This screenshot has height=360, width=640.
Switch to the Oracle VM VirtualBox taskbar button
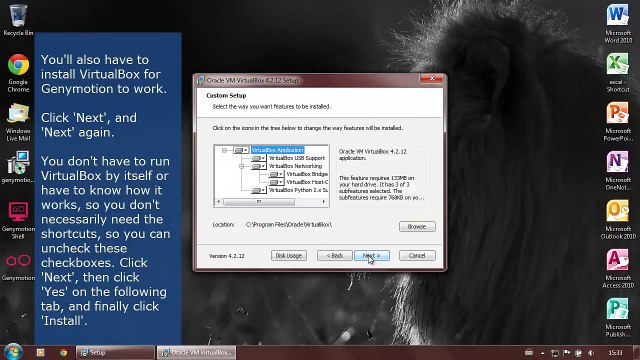[x=197, y=353]
